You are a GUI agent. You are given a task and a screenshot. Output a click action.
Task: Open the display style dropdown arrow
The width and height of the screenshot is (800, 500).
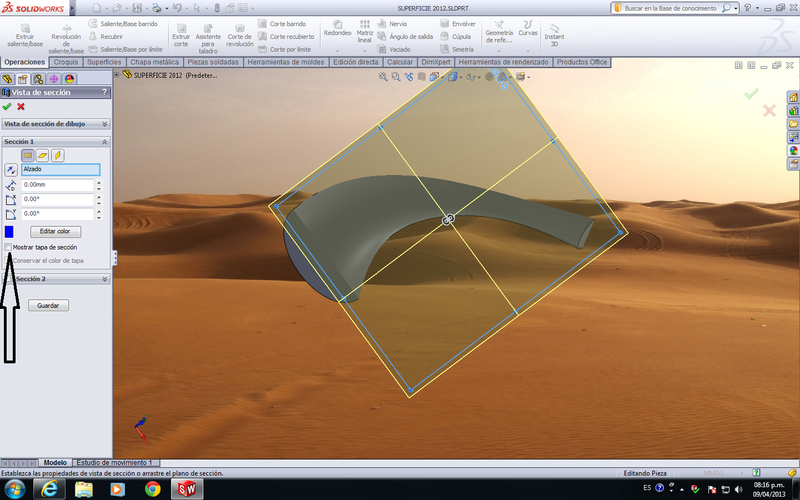tap(461, 78)
